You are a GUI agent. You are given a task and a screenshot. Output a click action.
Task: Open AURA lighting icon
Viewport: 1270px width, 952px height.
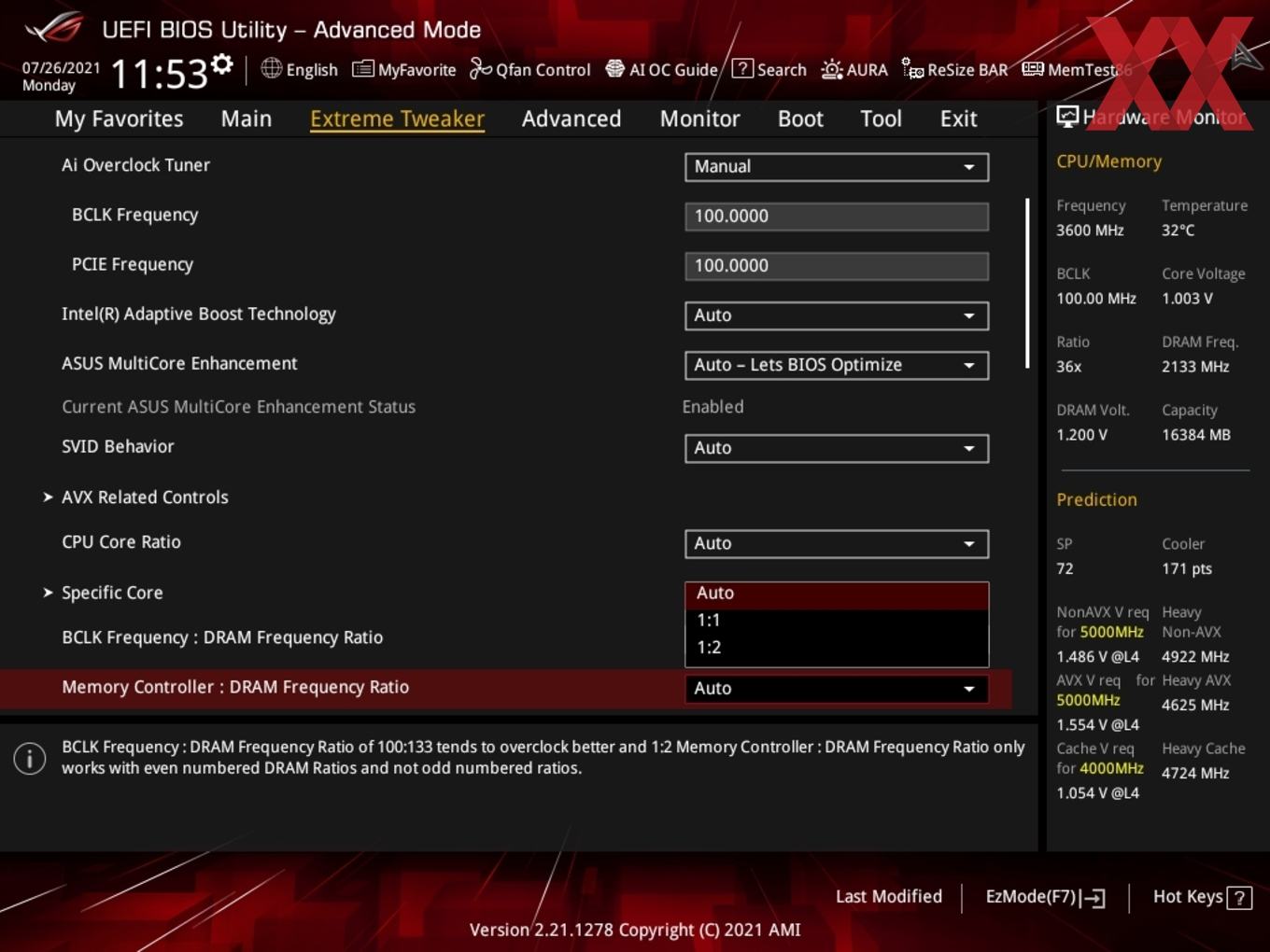click(831, 69)
